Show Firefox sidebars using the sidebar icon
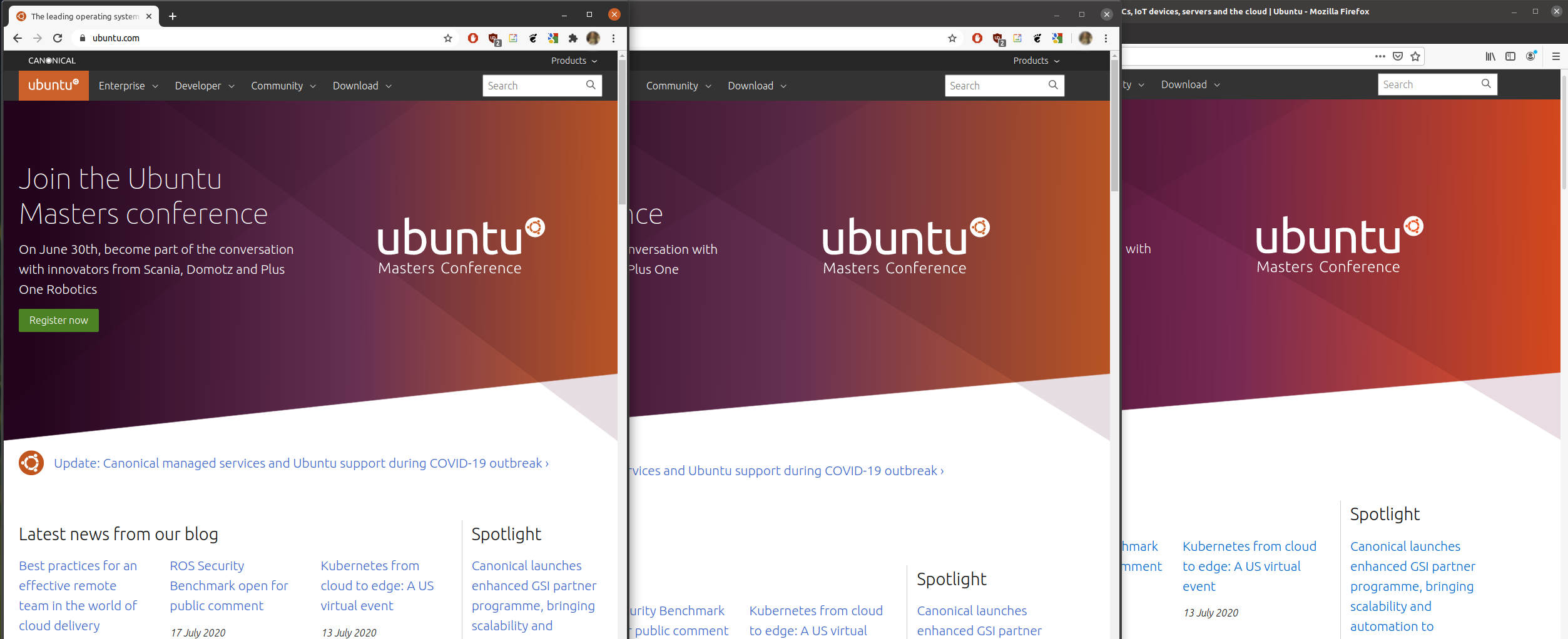 pyautogui.click(x=1510, y=56)
